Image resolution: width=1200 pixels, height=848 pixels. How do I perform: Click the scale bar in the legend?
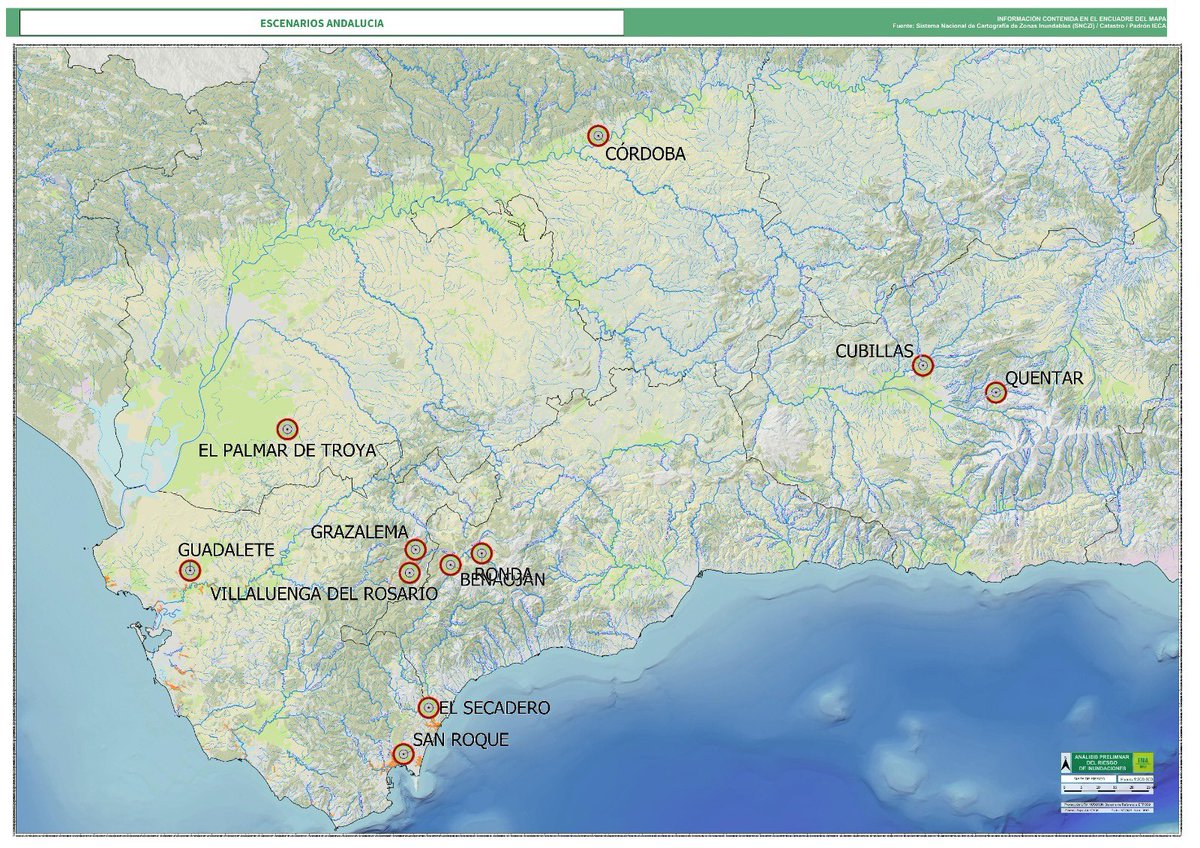(x=1108, y=789)
